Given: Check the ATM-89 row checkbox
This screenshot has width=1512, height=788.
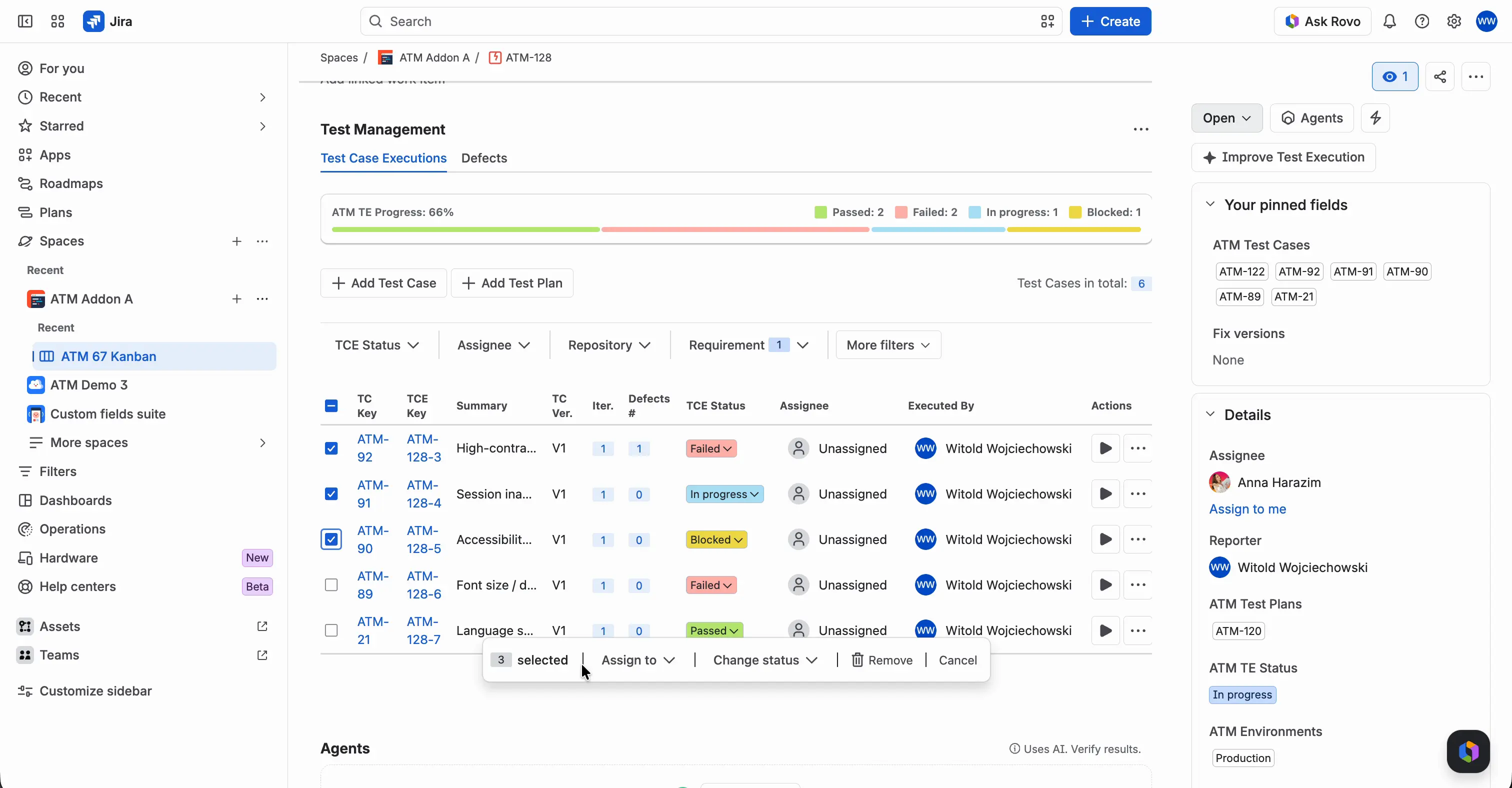Looking at the screenshot, I should click(x=331, y=585).
